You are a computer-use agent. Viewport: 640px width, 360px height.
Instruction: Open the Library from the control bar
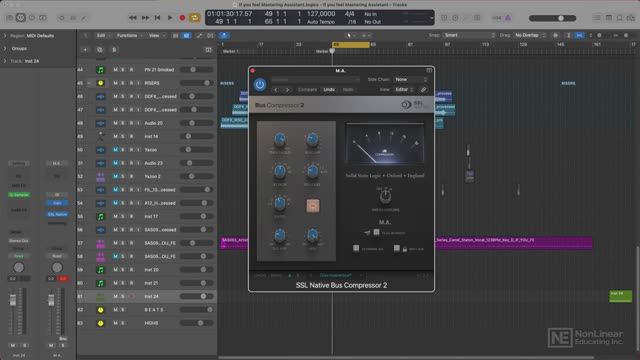(x=9, y=18)
